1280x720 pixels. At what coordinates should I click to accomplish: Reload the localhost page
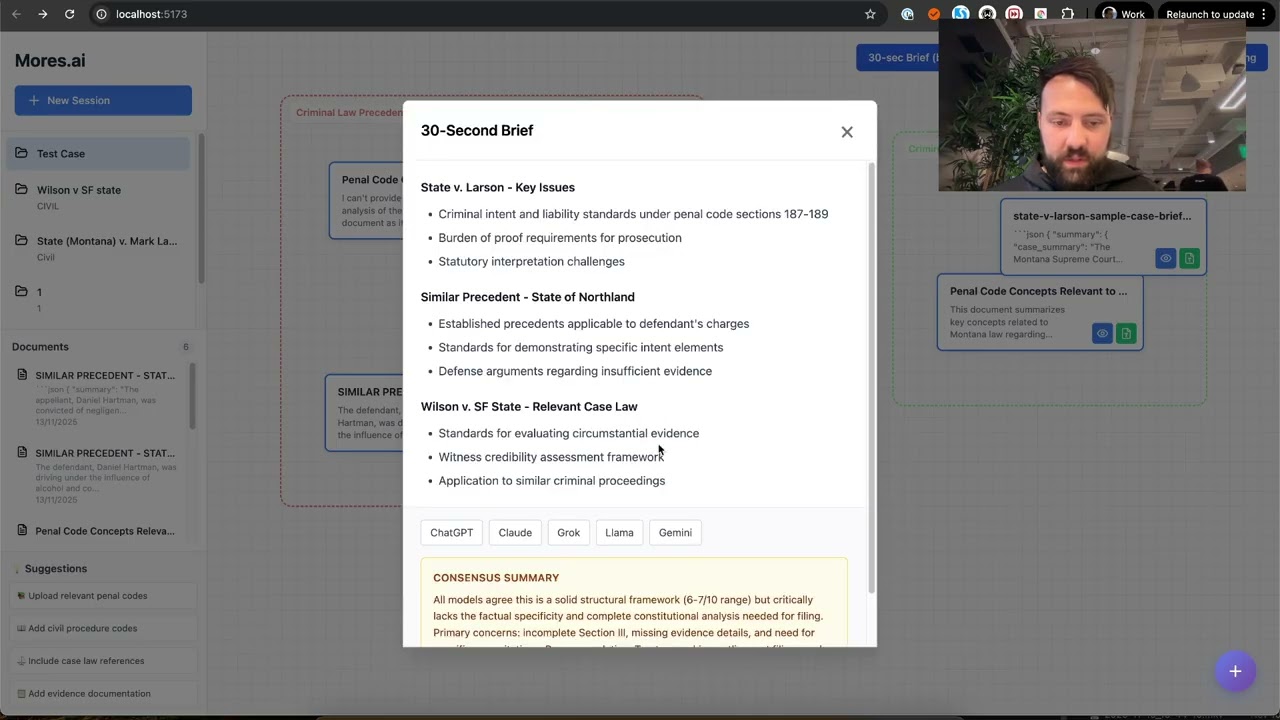tap(69, 14)
